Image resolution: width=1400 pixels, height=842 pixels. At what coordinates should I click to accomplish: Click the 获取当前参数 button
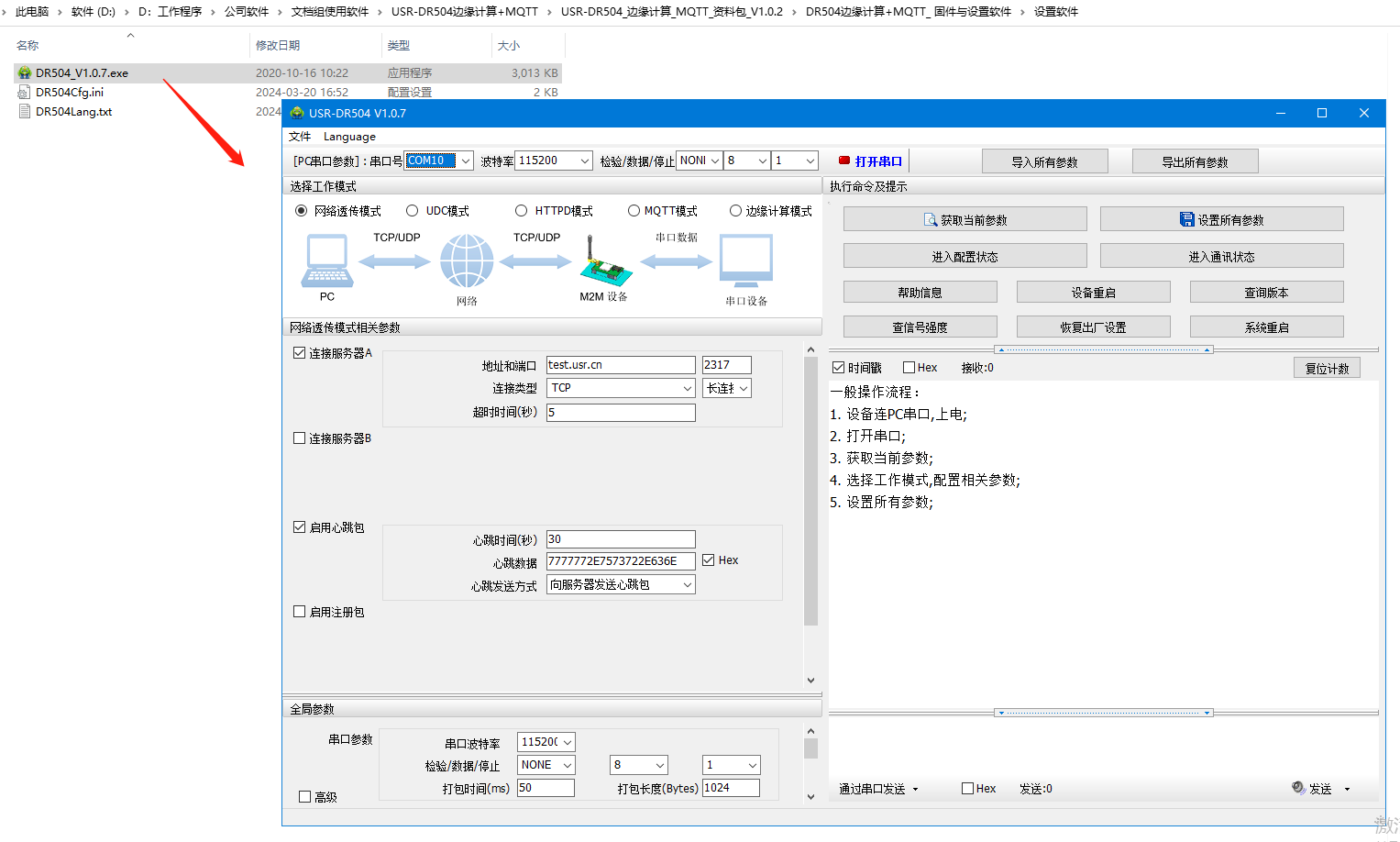[965, 219]
